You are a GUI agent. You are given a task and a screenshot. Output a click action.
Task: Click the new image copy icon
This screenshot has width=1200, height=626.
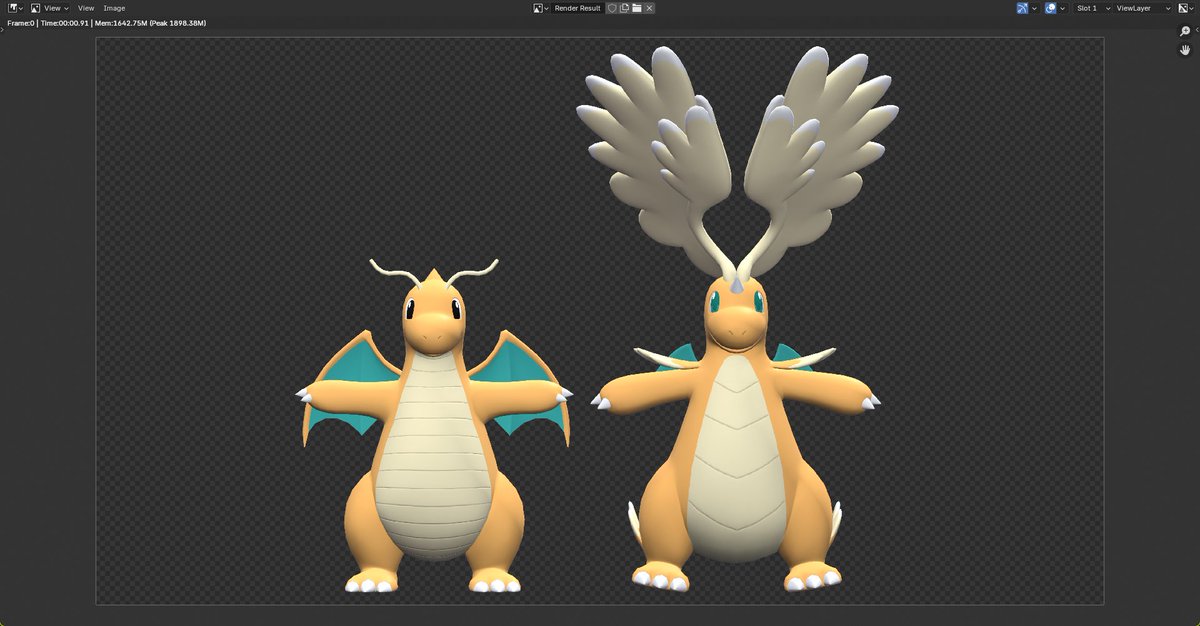[624, 8]
